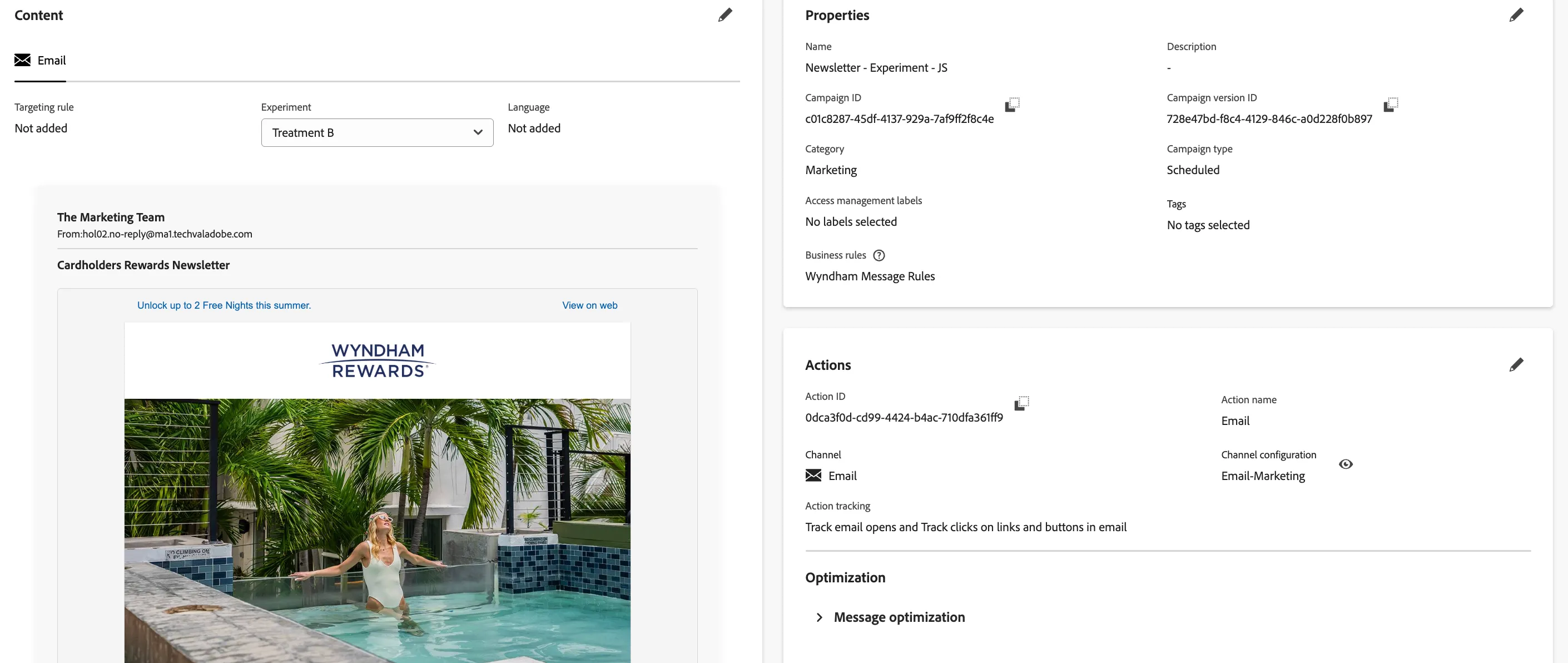Viewport: 1568px width, 663px height.
Task: Copy the Campaign ID to clipboard
Action: click(1011, 104)
